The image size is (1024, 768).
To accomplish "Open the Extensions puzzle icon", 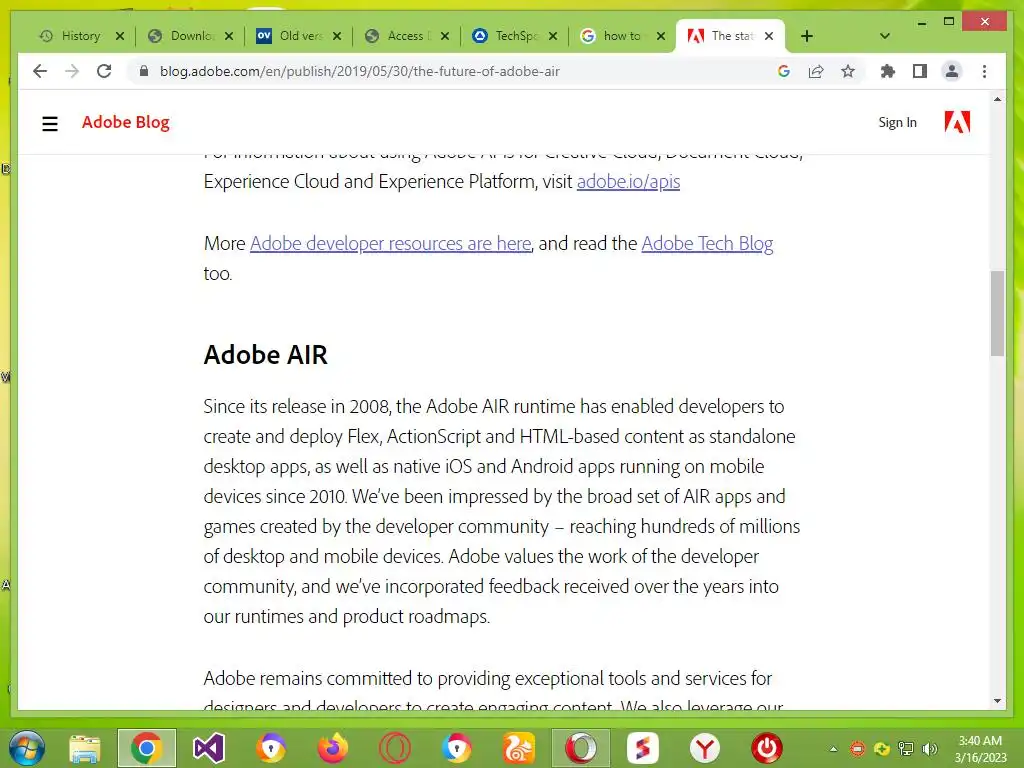I will click(888, 71).
